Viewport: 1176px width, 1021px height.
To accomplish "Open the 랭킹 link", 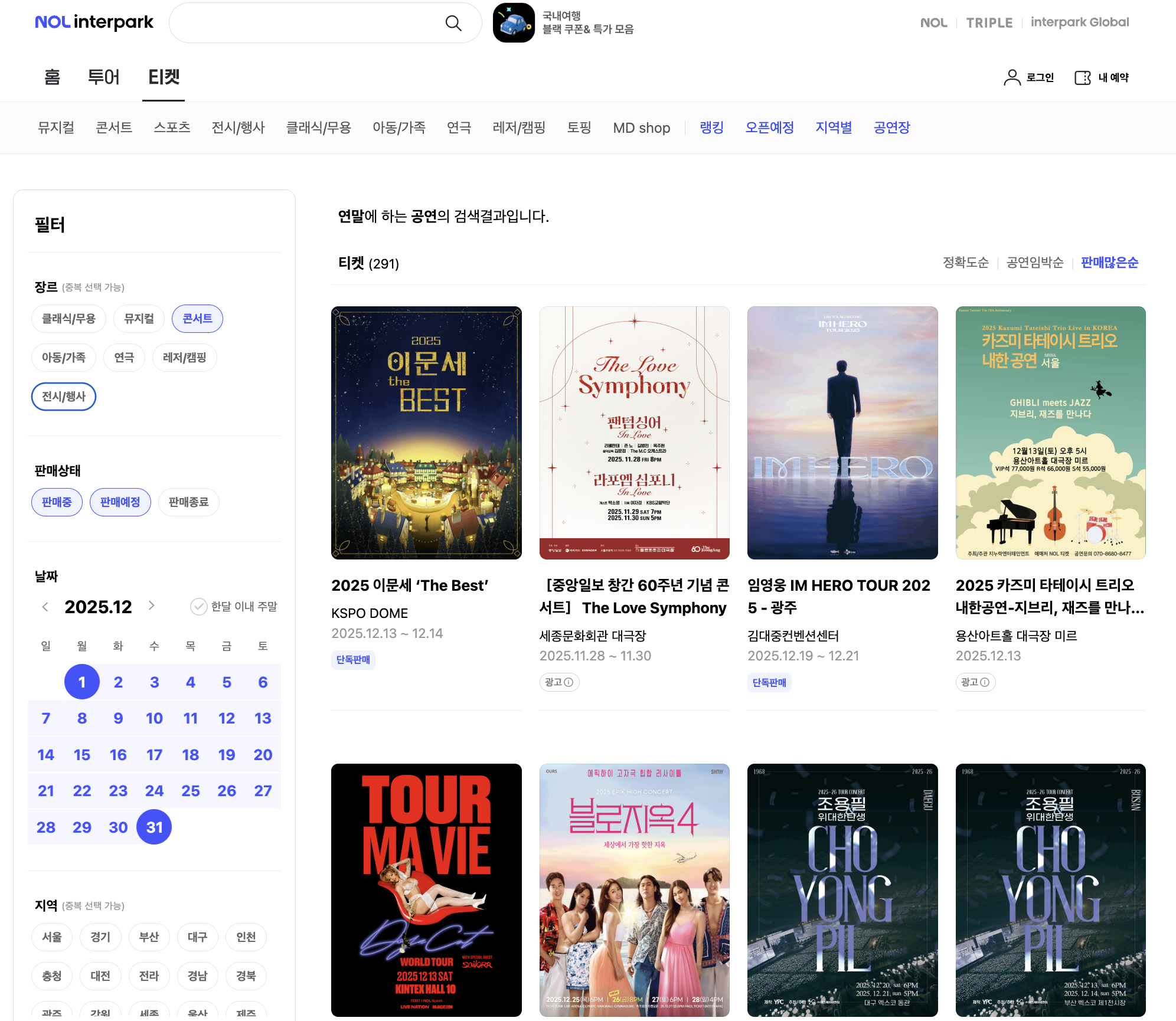I will pyautogui.click(x=711, y=127).
